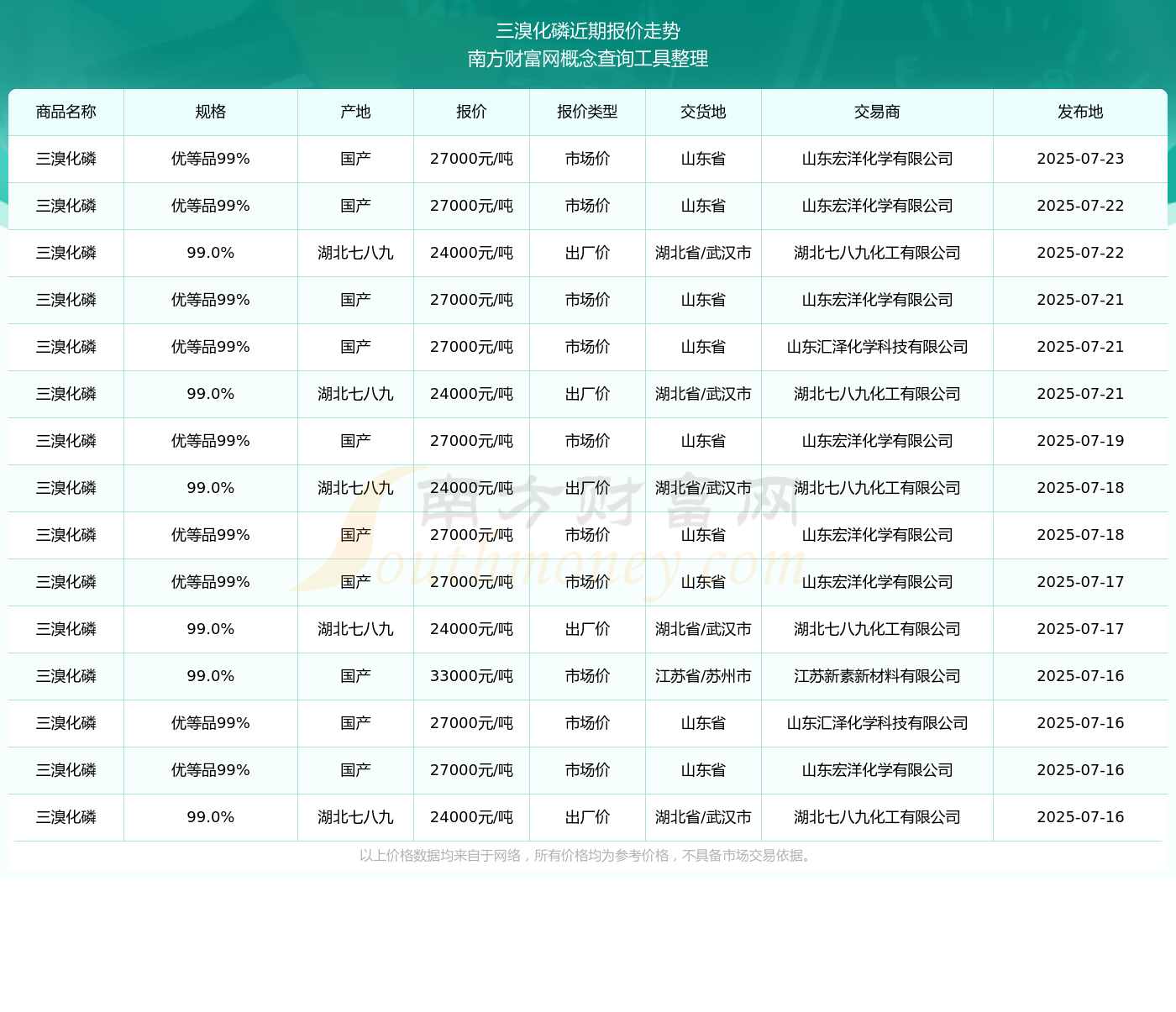Click 山东宏洋化学有限公司 in the 2025-07-22 row
Image resolution: width=1176 pixels, height=1012 pixels.
pyautogui.click(x=878, y=206)
